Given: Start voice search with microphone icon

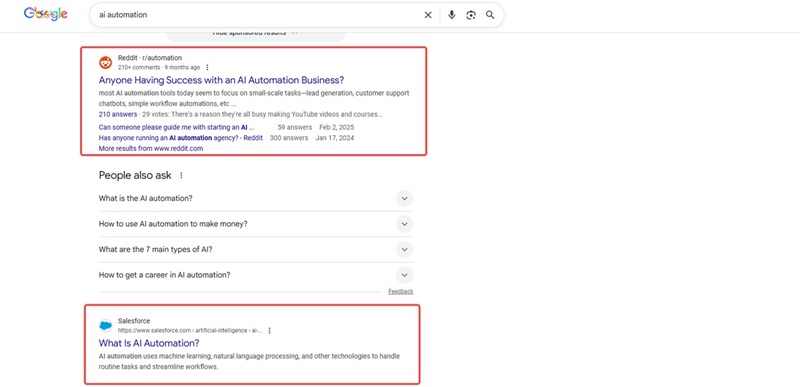Looking at the screenshot, I should click(452, 15).
